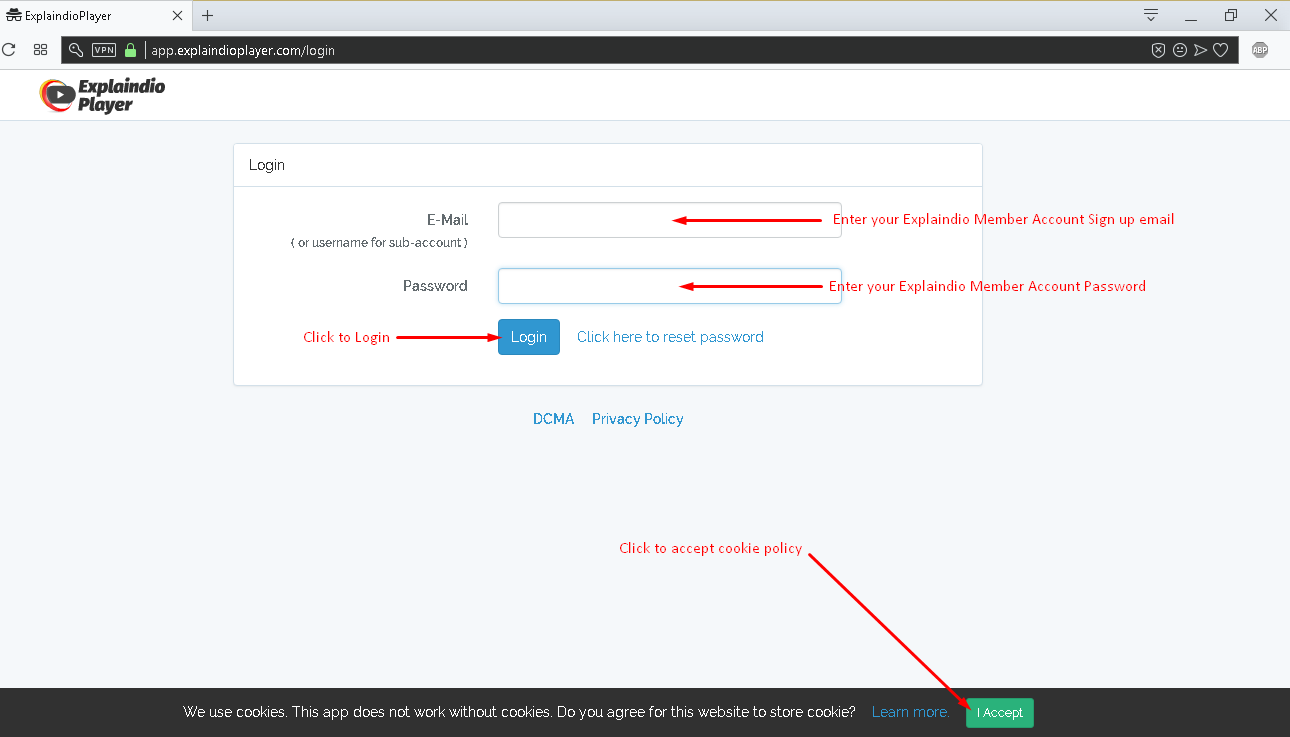This screenshot has width=1290, height=737.
Task: Restore down the browser window
Action: (1231, 15)
